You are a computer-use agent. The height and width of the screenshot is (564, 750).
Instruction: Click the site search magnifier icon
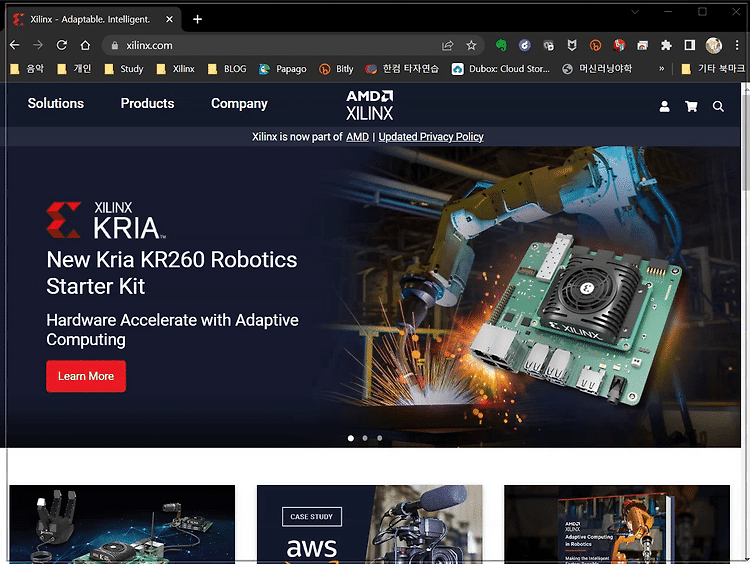[718, 106]
